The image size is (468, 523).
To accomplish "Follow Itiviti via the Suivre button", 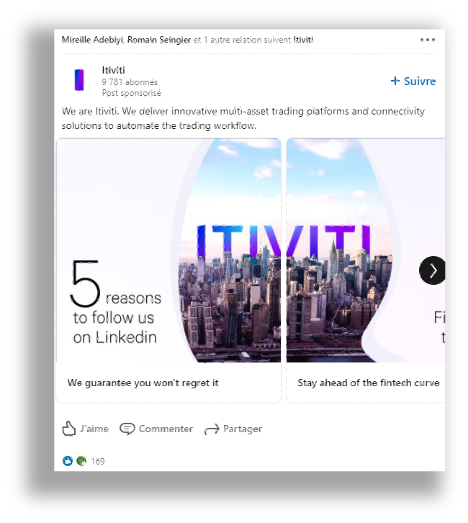I will [x=413, y=81].
